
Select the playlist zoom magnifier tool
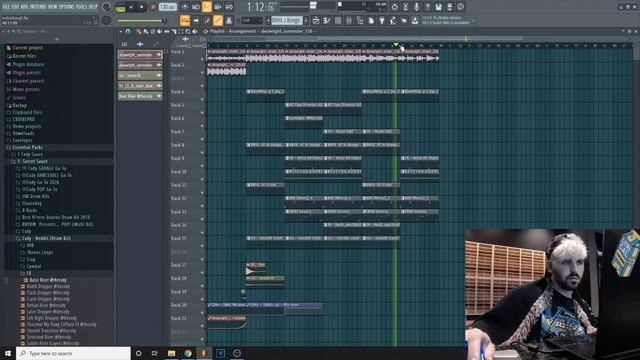[x=188, y=31]
